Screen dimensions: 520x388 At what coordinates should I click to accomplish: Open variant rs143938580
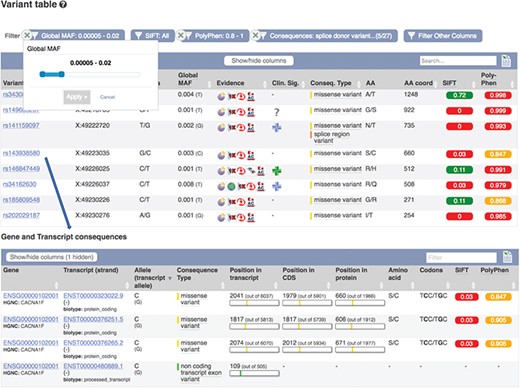21,153
